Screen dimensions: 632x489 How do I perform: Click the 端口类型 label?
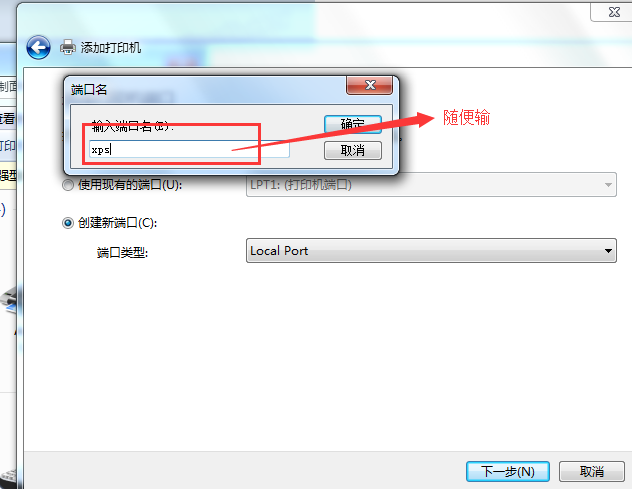123,253
